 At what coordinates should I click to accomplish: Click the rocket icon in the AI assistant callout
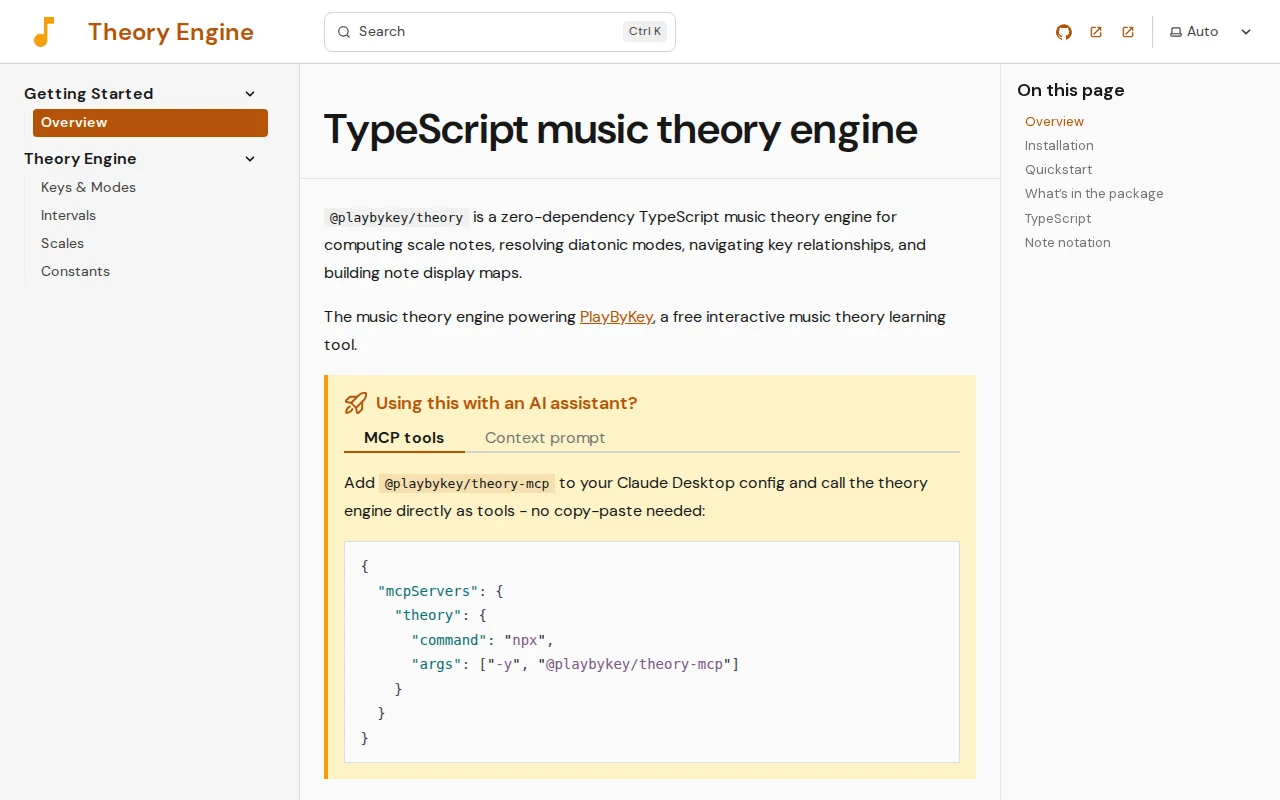356,403
